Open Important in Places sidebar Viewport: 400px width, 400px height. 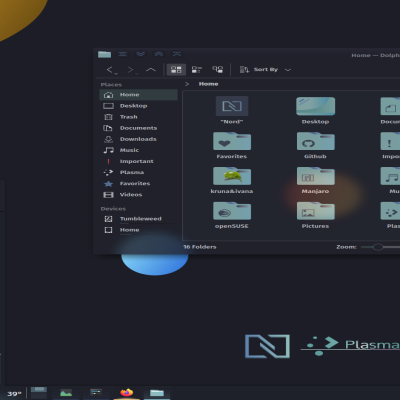tap(138, 161)
